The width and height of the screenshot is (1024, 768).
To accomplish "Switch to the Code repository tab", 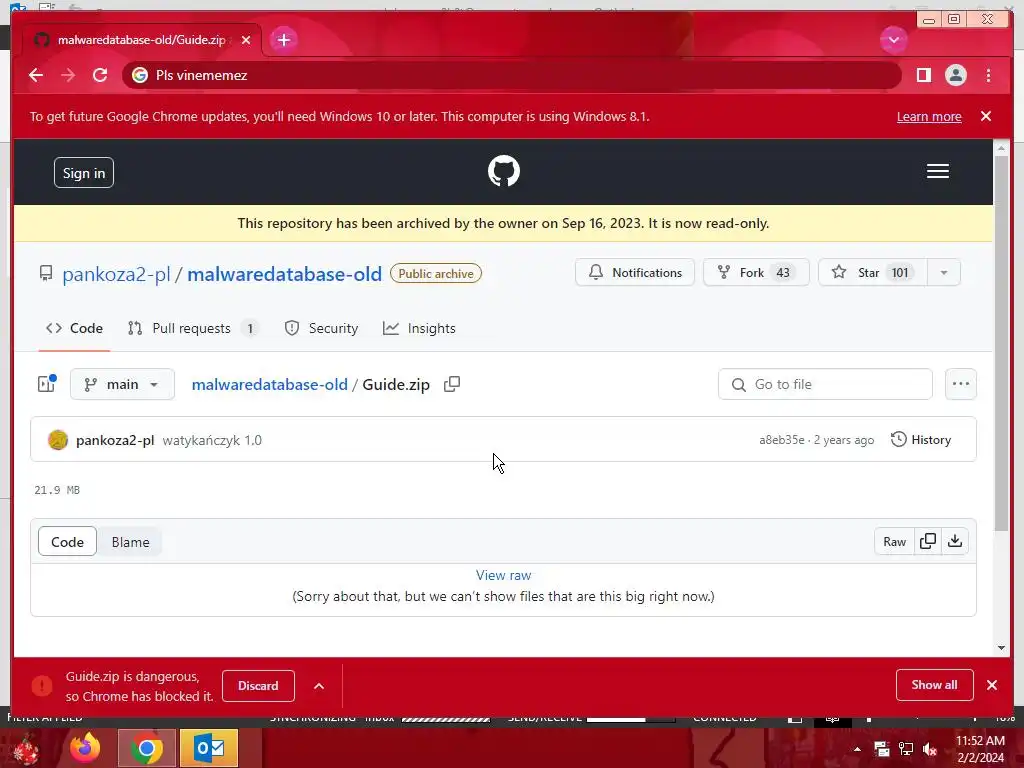I will coord(74,328).
